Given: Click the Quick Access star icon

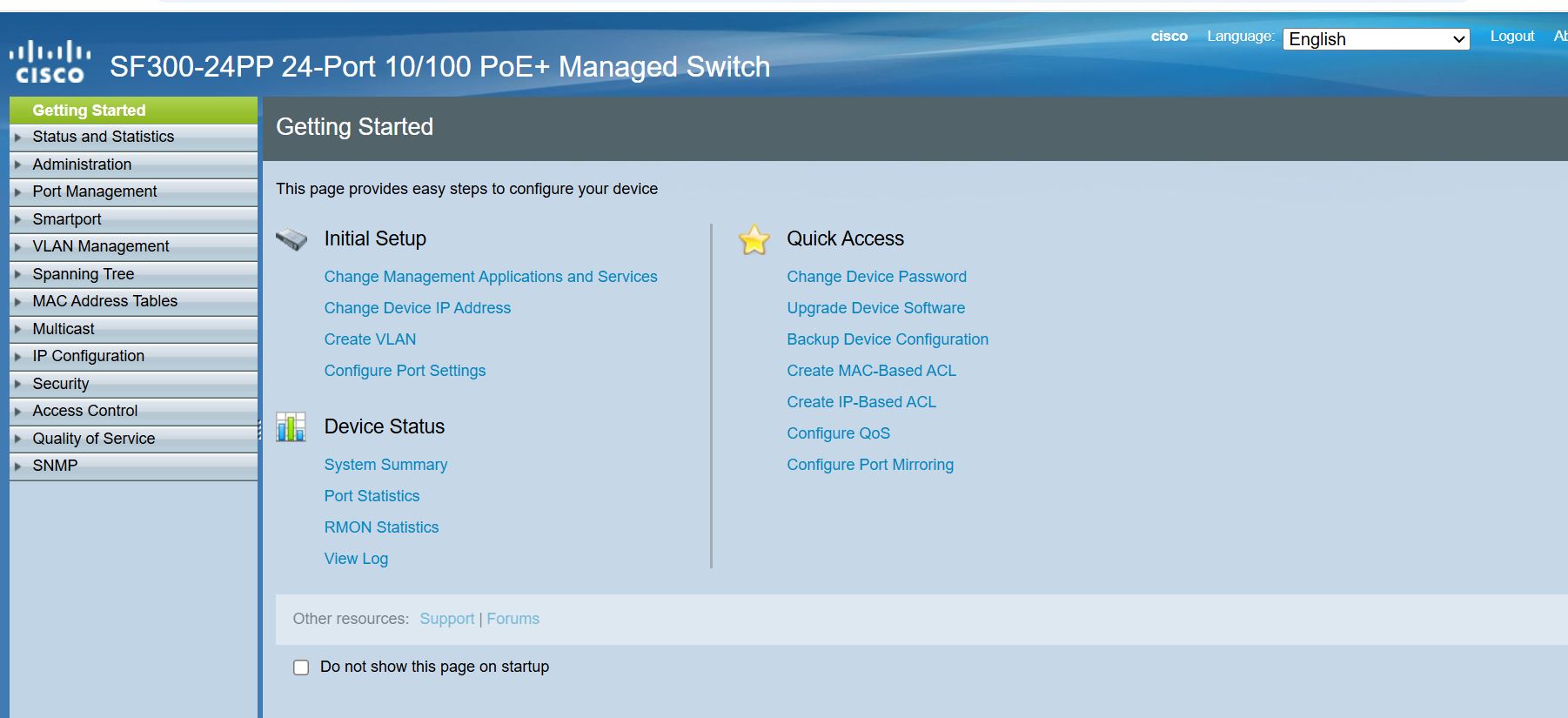Looking at the screenshot, I should tap(754, 239).
